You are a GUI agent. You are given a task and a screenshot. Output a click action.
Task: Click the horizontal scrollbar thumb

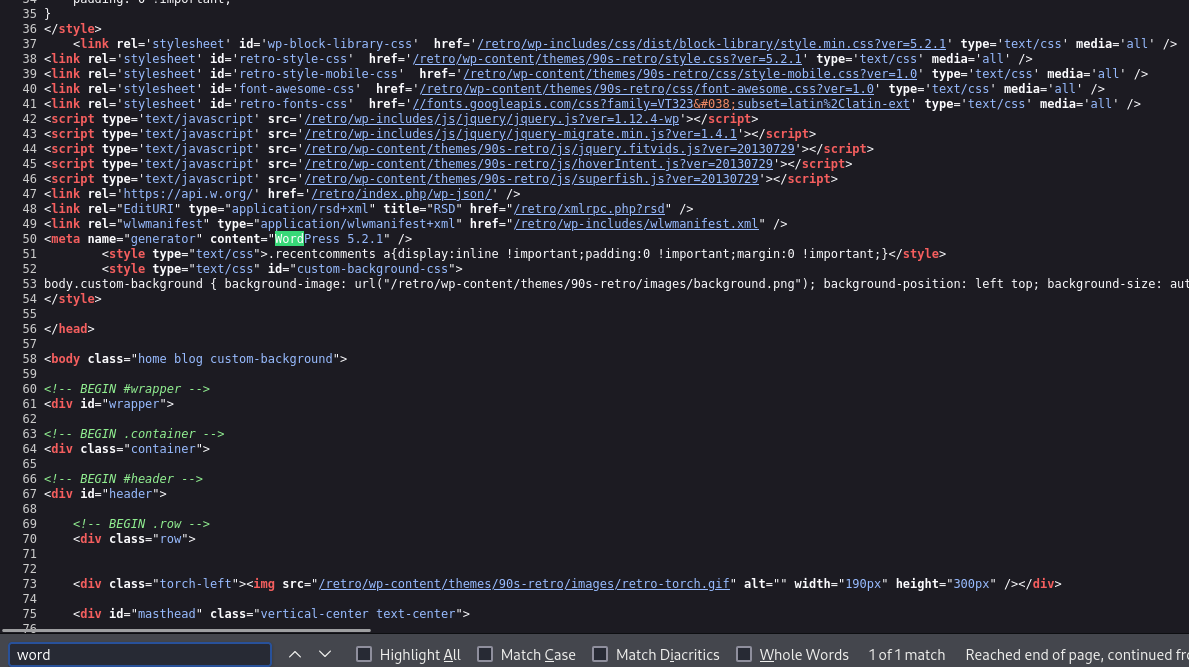tap(187, 630)
